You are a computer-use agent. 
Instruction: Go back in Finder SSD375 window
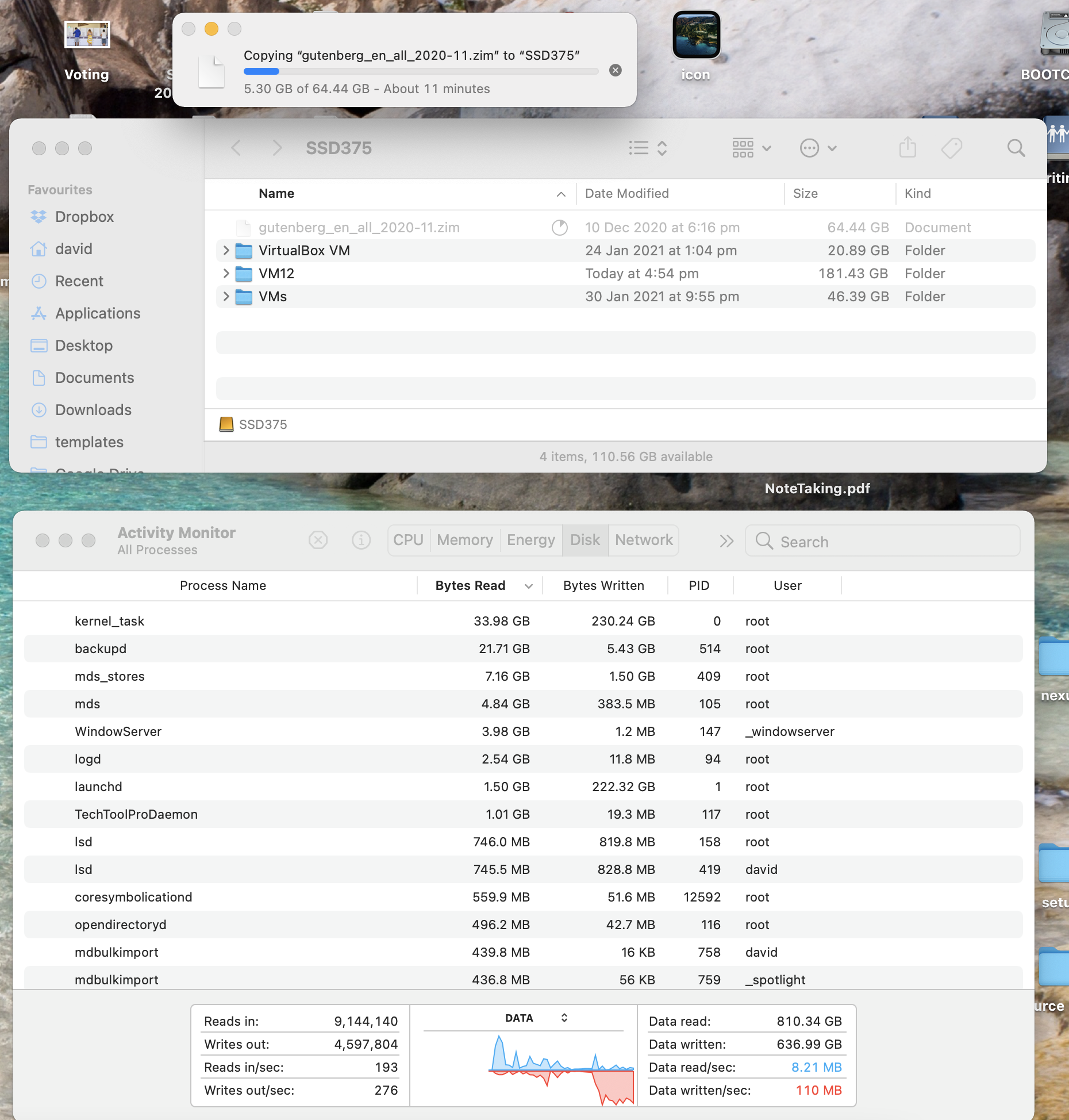[236, 148]
